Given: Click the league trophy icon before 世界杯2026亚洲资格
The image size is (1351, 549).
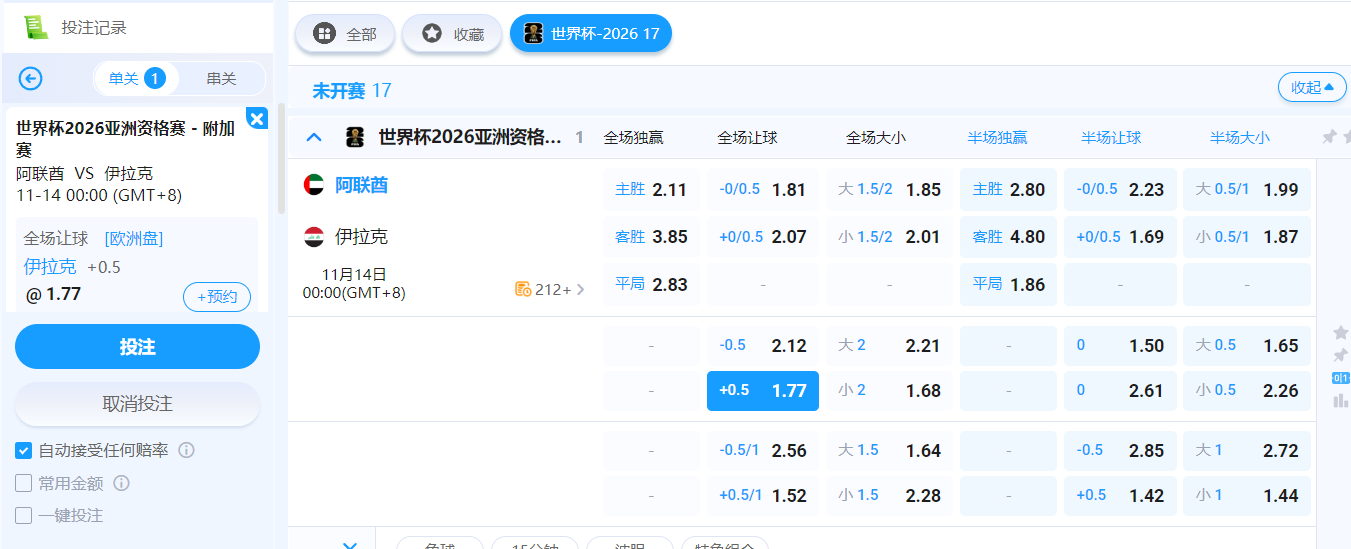Looking at the screenshot, I should (355, 137).
